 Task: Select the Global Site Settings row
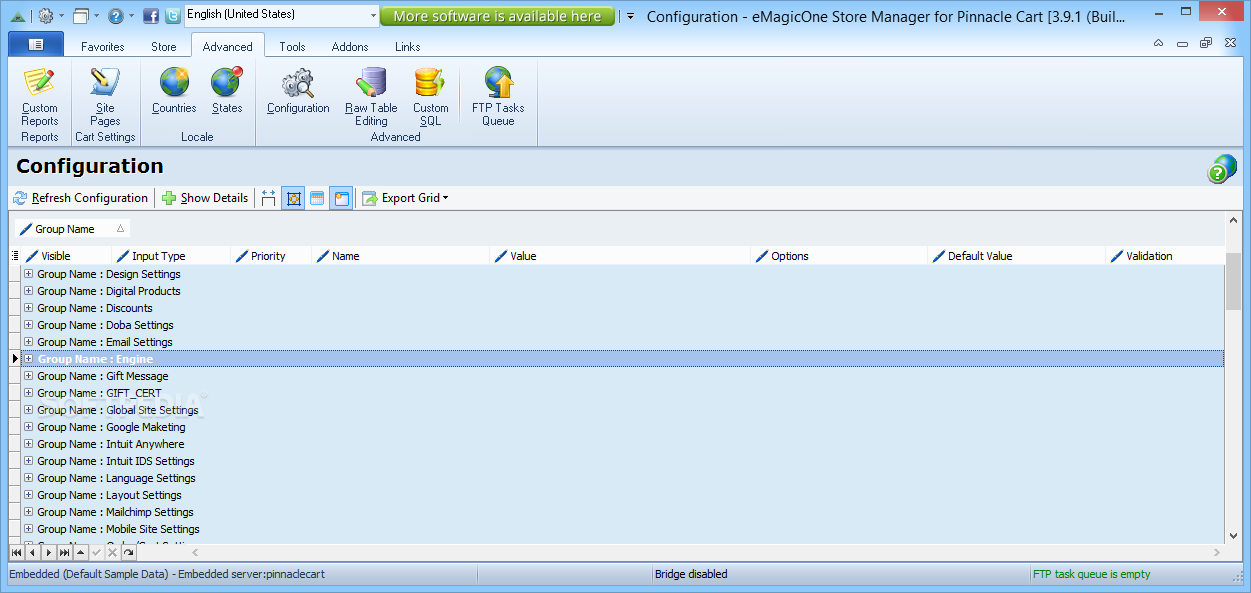[623, 410]
